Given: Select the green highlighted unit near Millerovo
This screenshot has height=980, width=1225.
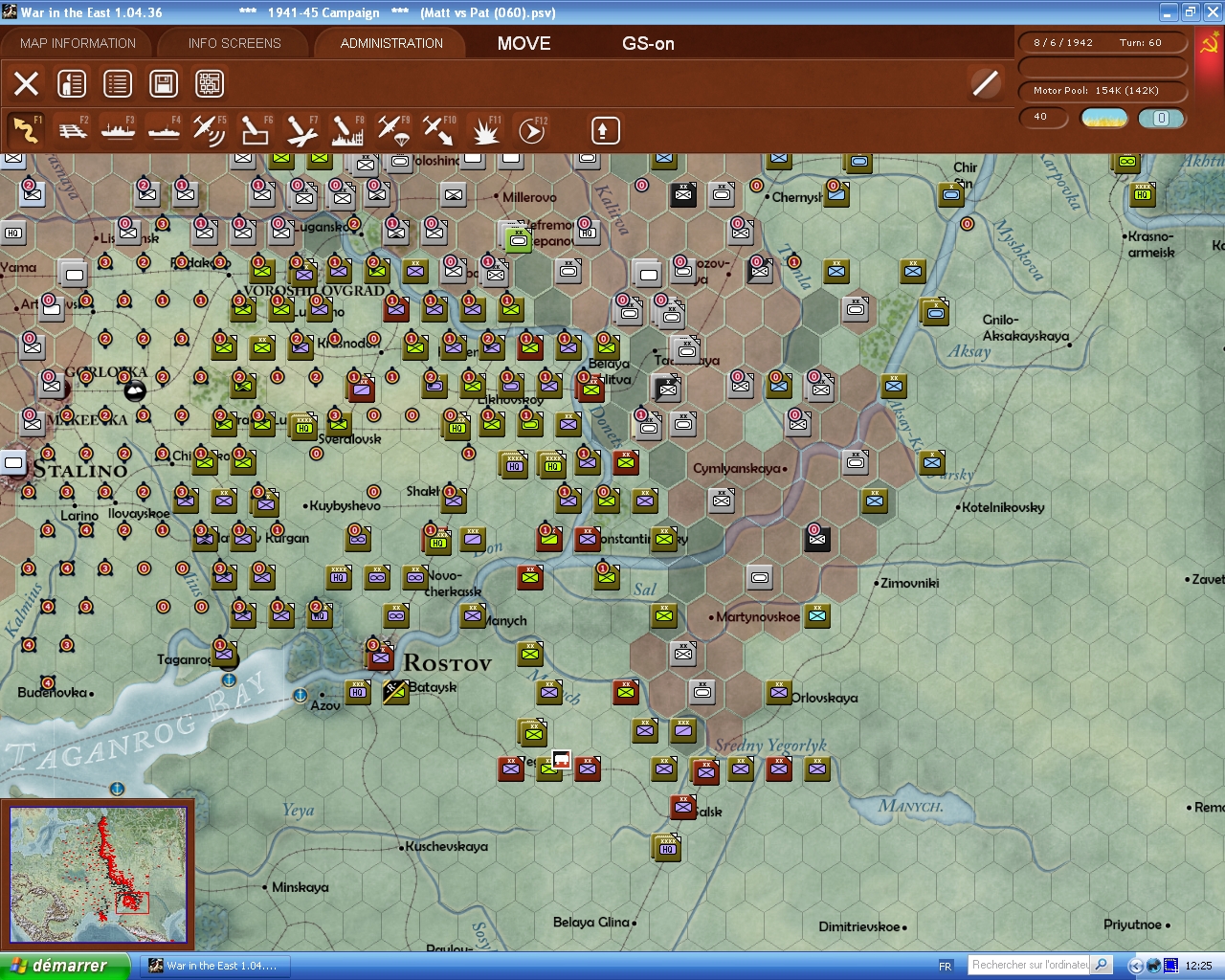Looking at the screenshot, I should point(518,239).
